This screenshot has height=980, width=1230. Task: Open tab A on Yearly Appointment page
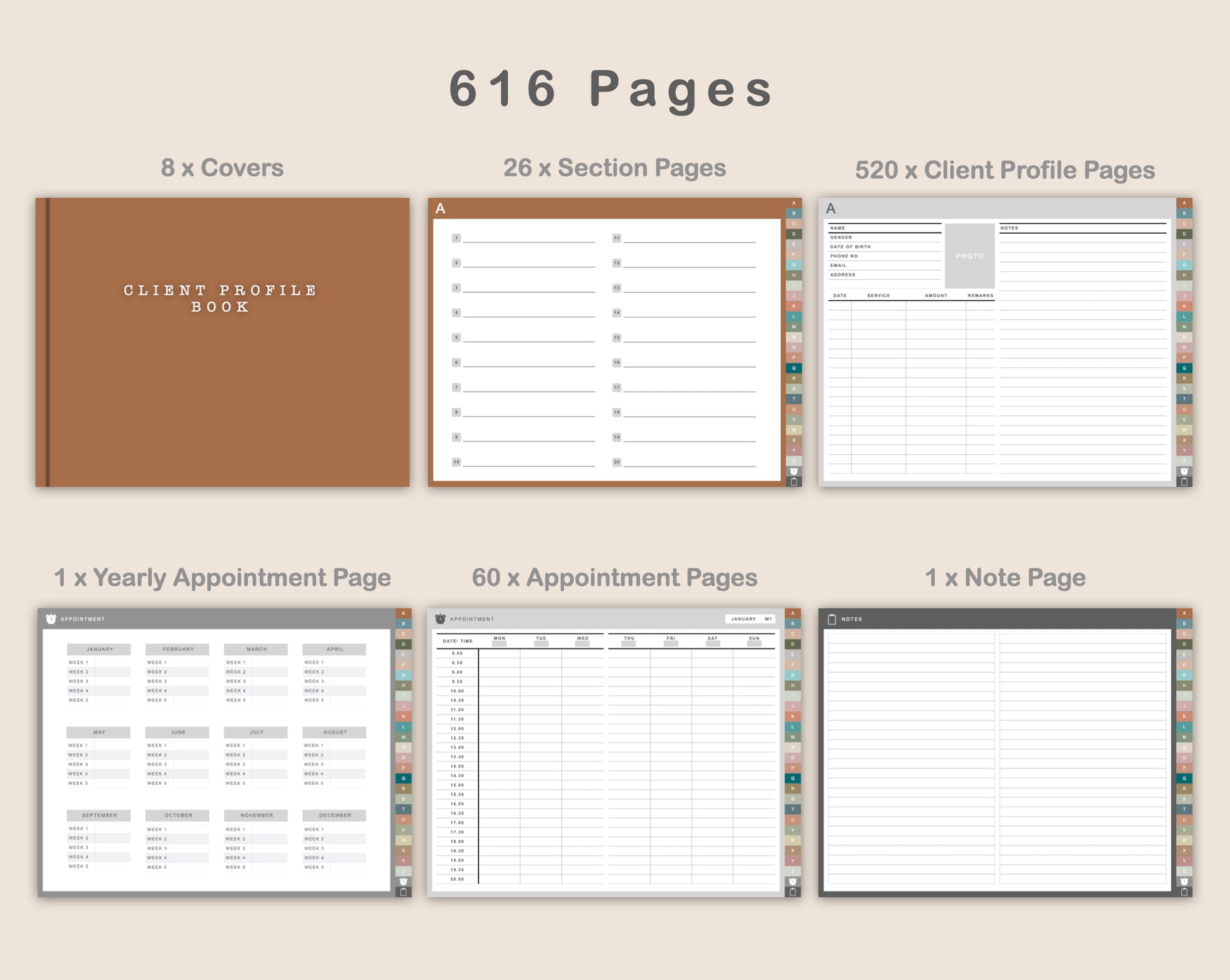403,614
